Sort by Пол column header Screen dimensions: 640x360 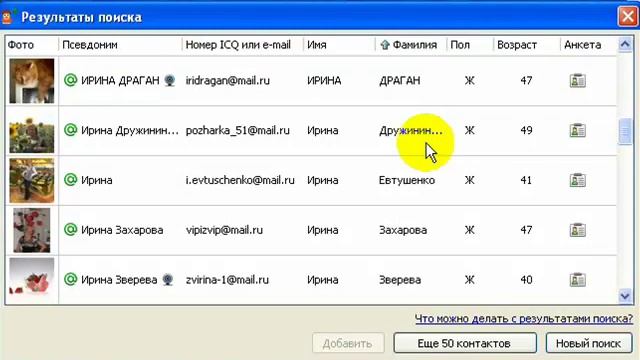point(470,45)
